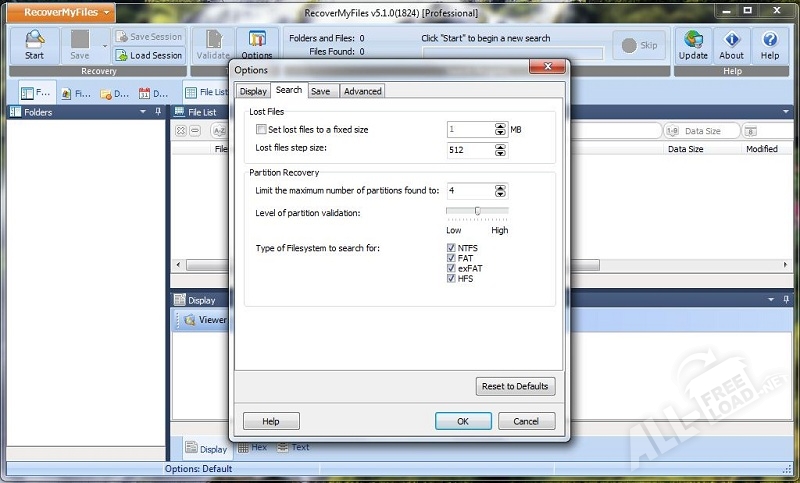Viewport: 800px width, 483px height.
Task: Open the Save tab in Options
Action: [320, 91]
